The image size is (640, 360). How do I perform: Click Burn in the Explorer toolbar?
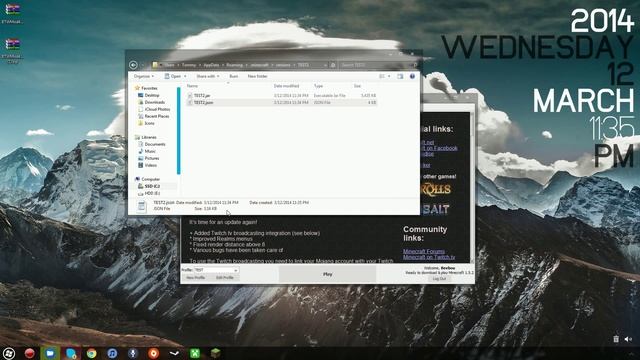click(233, 76)
